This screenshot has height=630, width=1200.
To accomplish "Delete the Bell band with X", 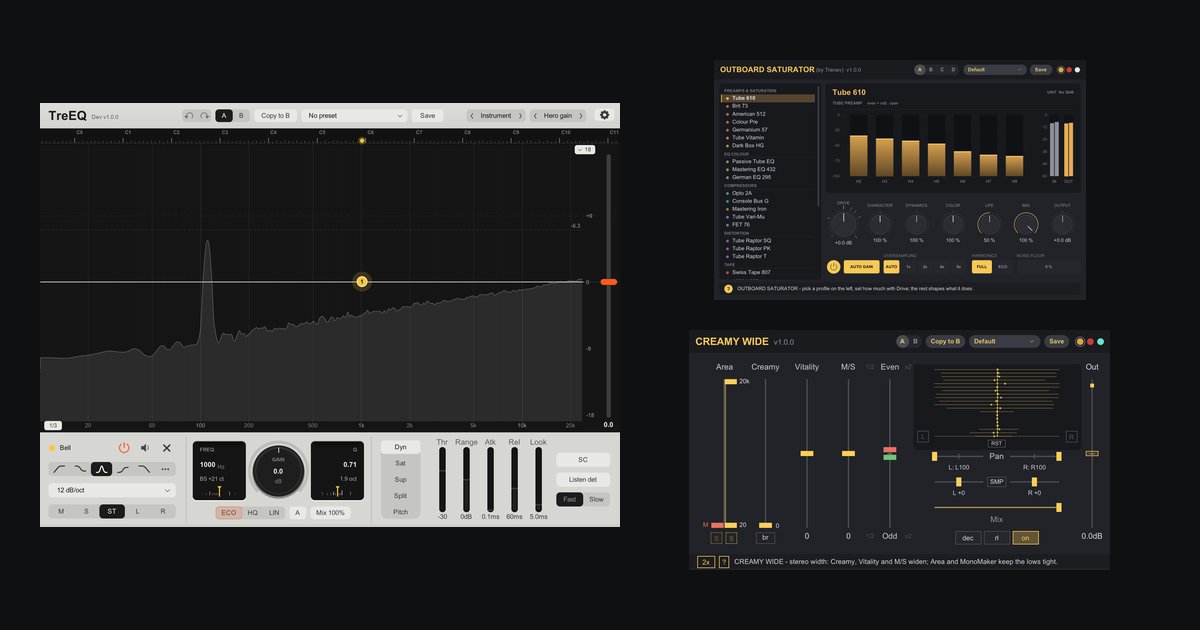I will (x=167, y=448).
